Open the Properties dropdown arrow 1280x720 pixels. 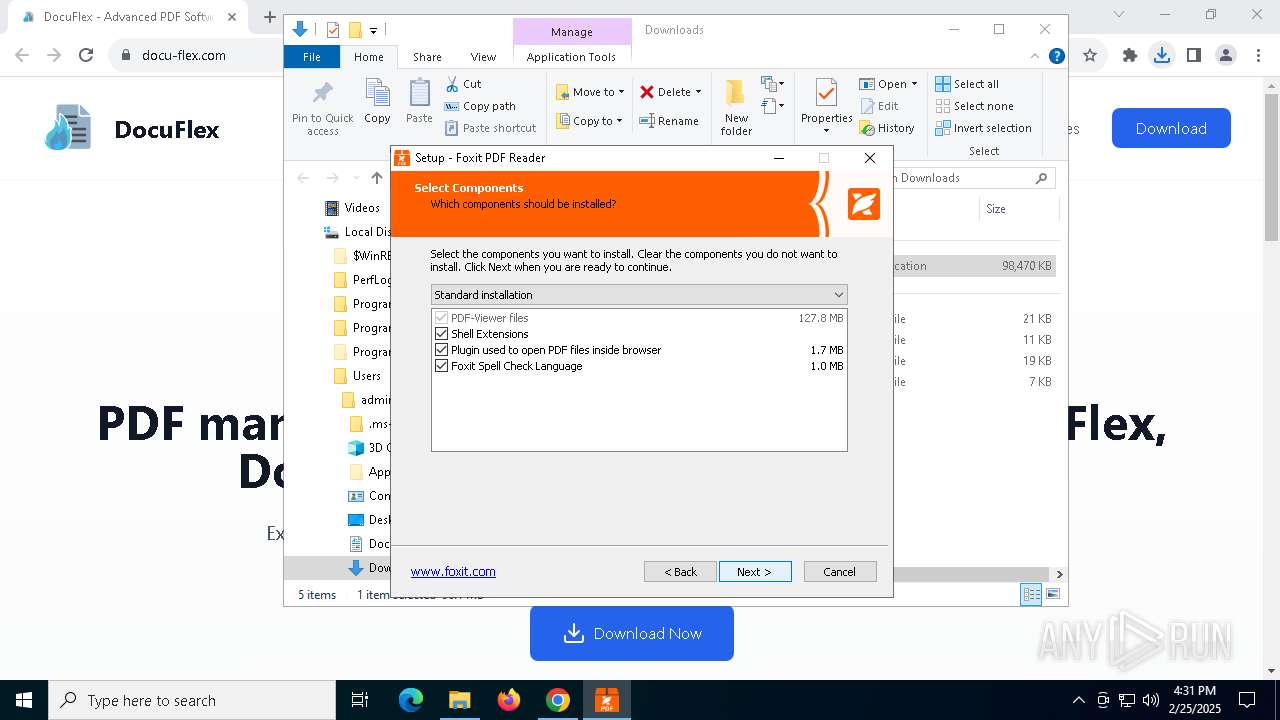(x=826, y=131)
